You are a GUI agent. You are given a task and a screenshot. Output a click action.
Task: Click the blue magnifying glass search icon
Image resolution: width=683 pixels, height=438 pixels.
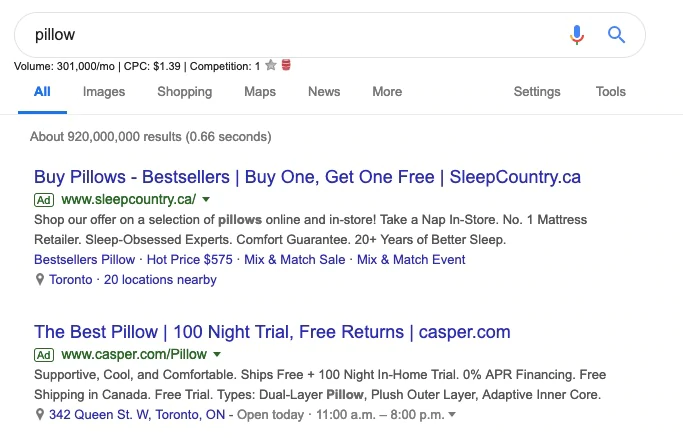(x=616, y=35)
